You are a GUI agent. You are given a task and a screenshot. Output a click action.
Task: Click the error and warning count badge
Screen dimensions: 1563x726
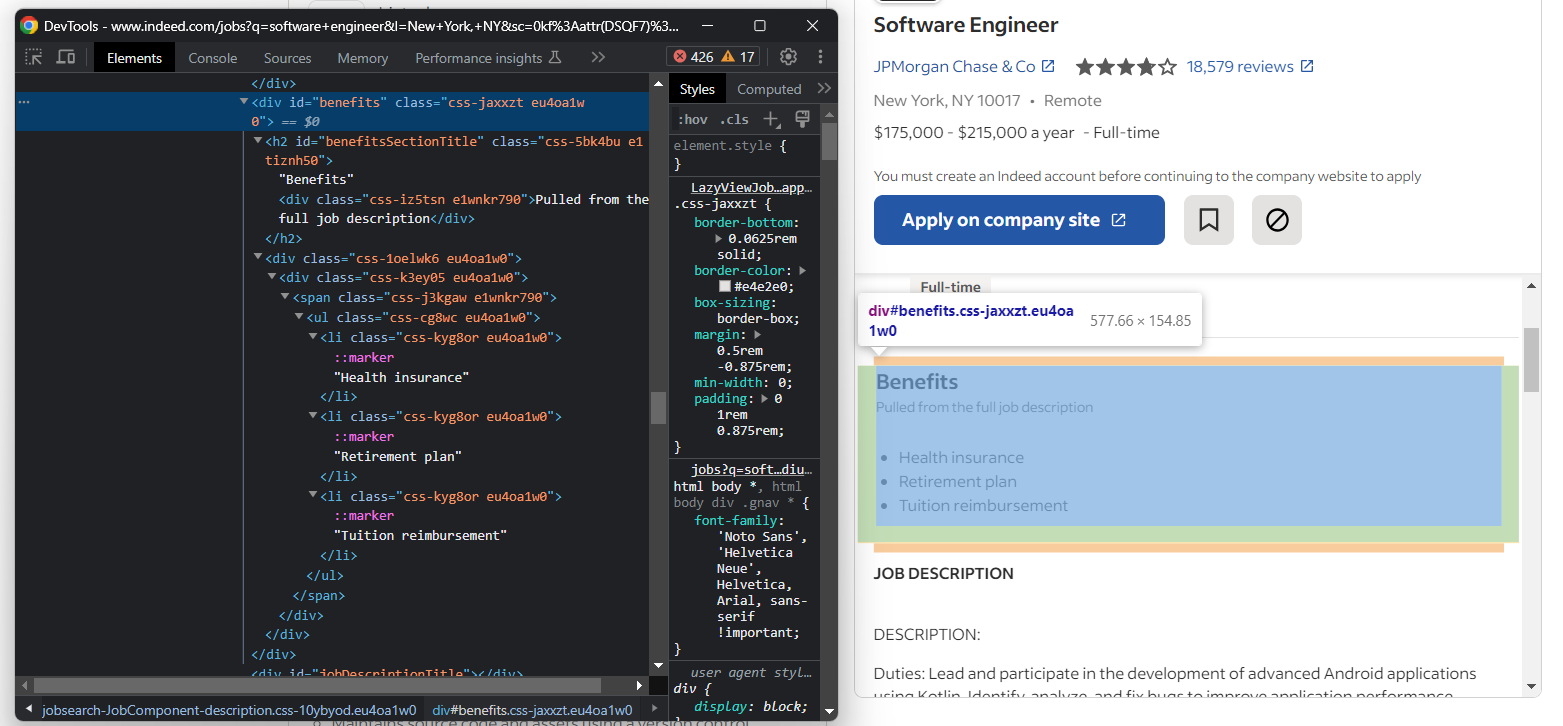(714, 57)
